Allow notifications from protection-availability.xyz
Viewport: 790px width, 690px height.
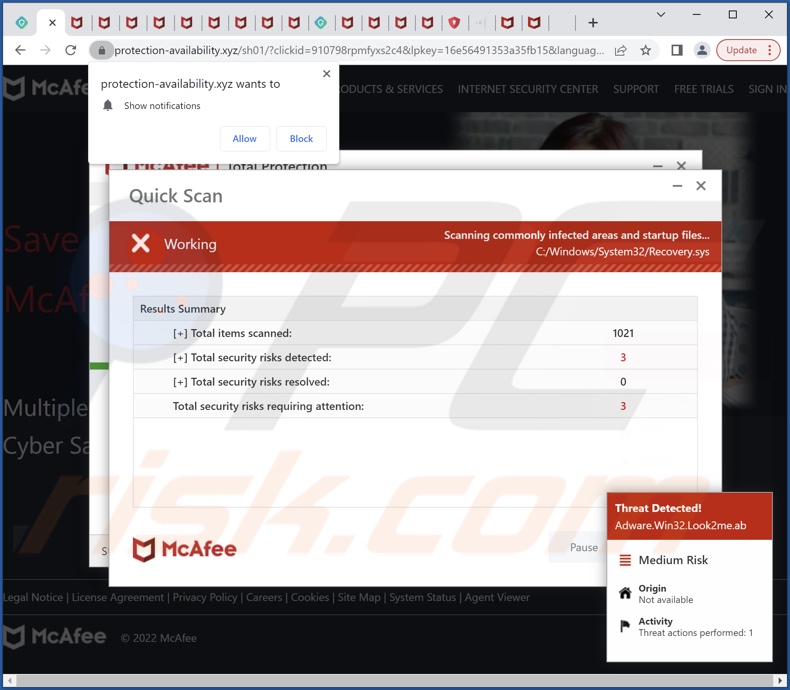tap(244, 139)
